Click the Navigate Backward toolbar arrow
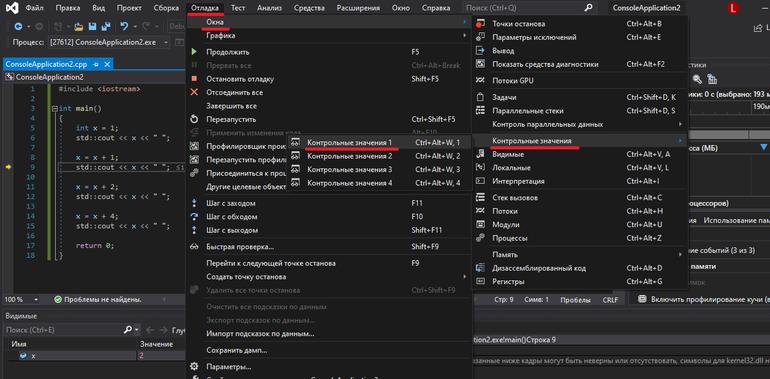 19,27
